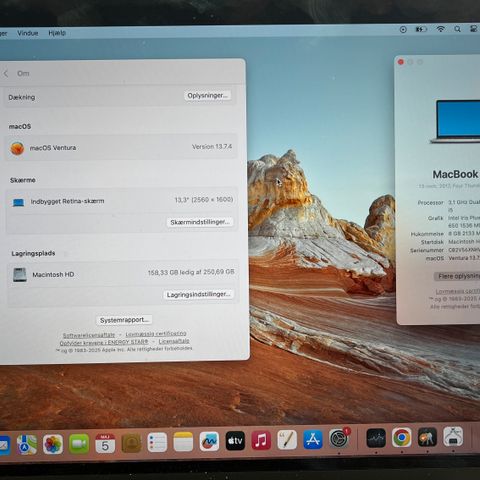Click the Oplysninger… button for Dækning

(x=207, y=95)
